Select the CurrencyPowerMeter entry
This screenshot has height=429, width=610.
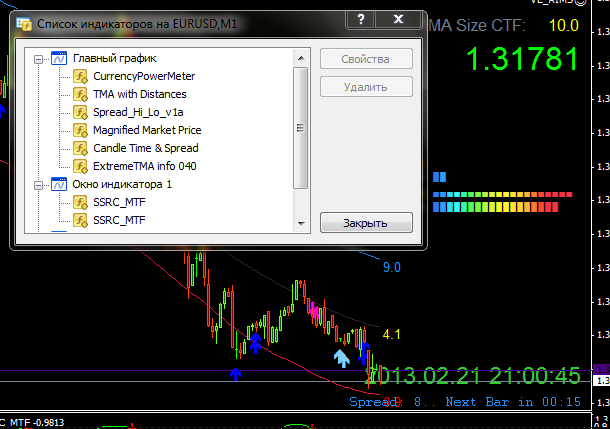coord(144,76)
